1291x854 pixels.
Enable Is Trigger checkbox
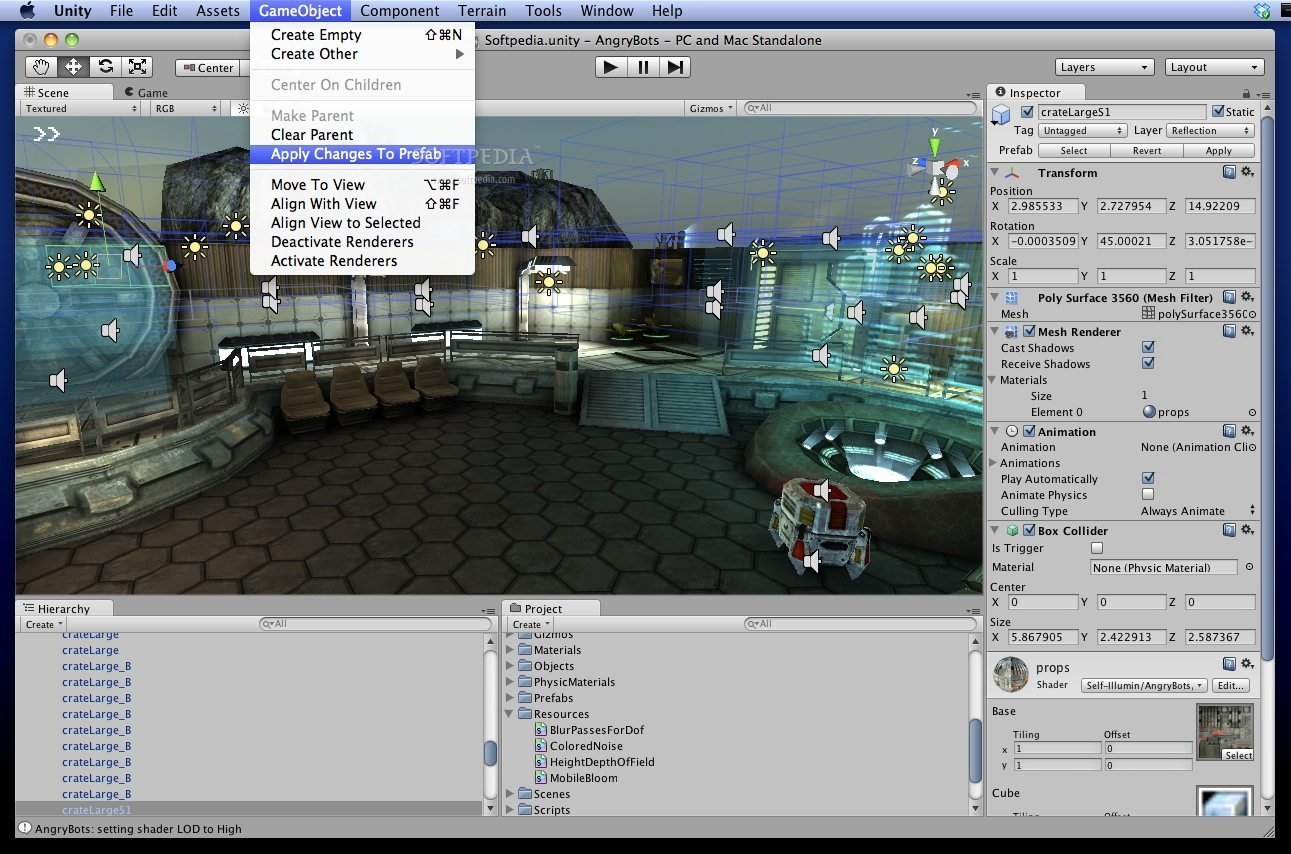pos(1097,548)
